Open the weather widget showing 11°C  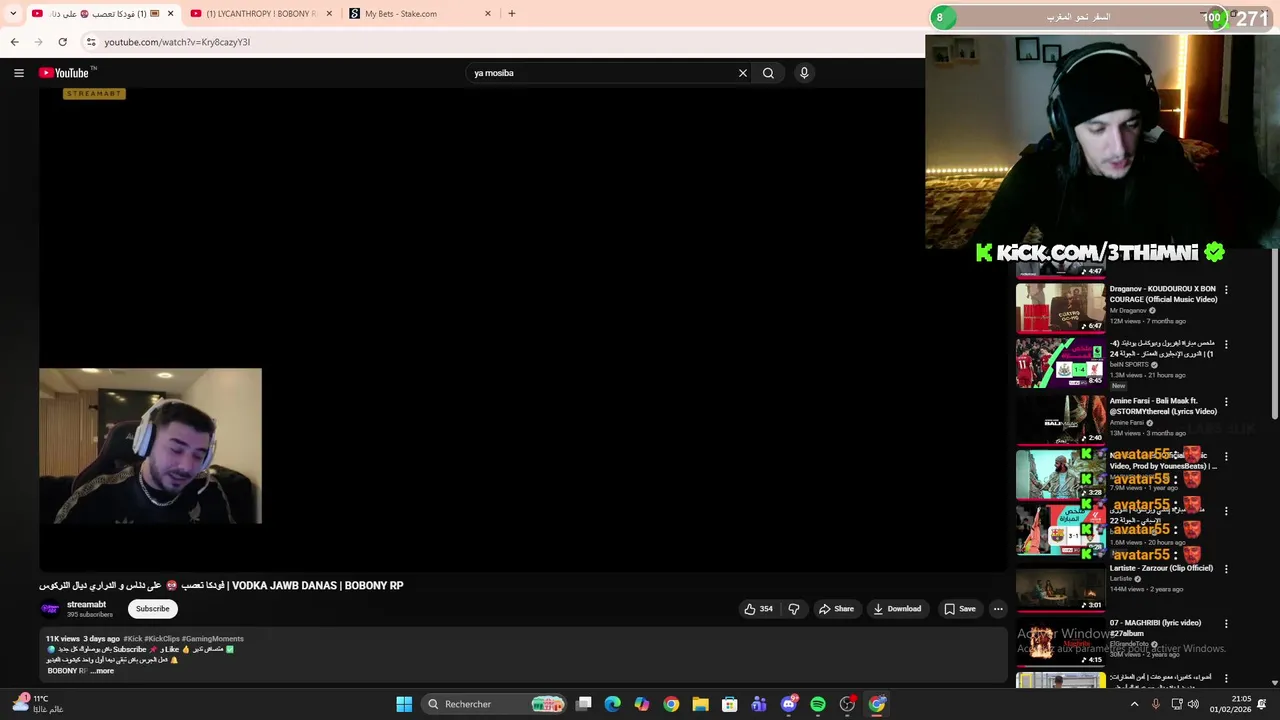38,704
